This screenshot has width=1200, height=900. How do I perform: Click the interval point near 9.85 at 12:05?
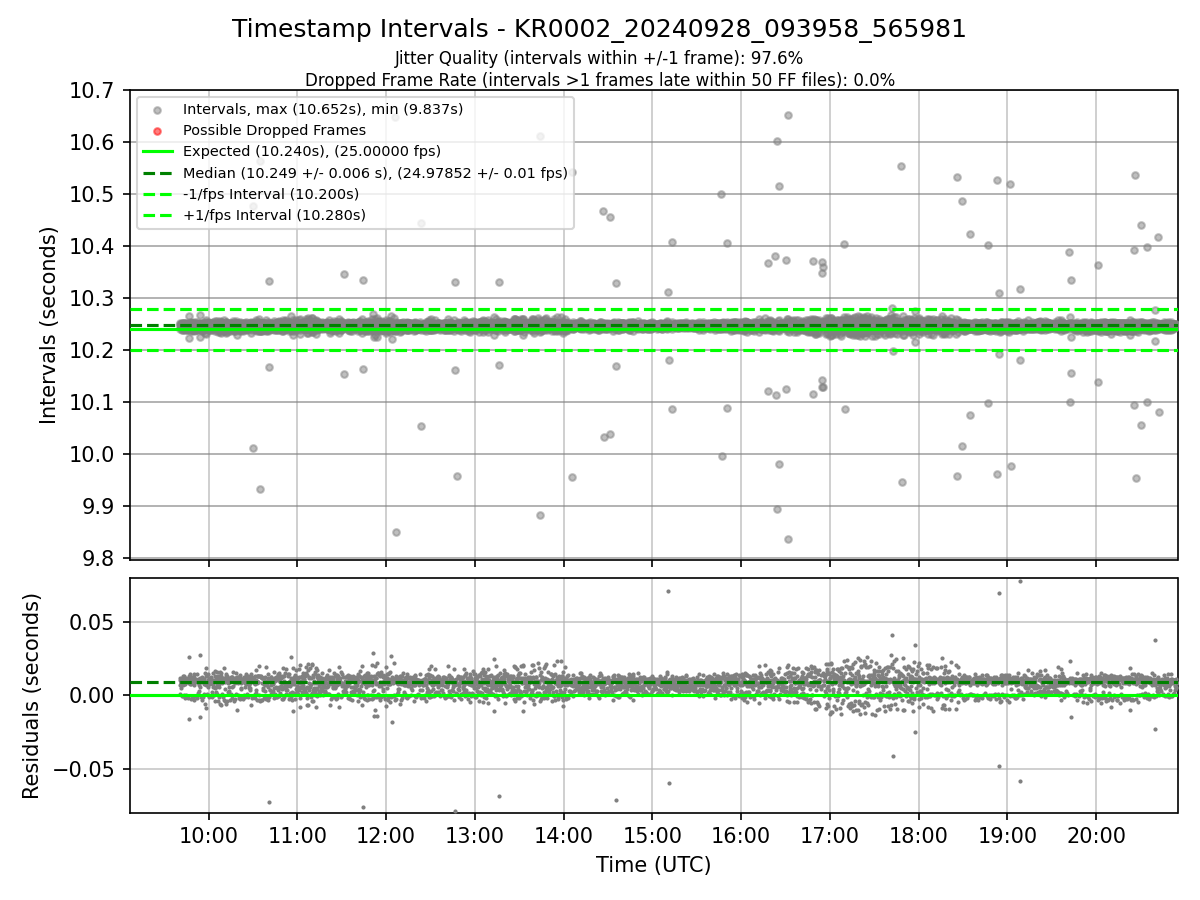396,532
